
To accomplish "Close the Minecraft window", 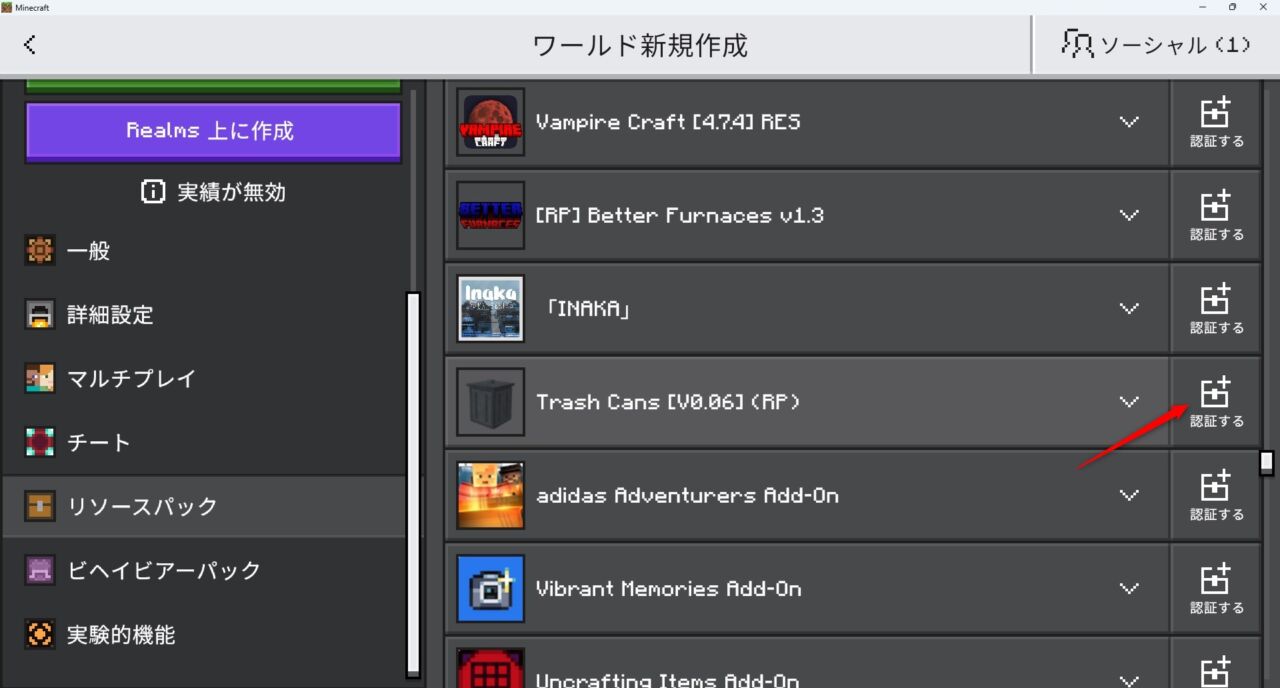I will point(1262,7).
